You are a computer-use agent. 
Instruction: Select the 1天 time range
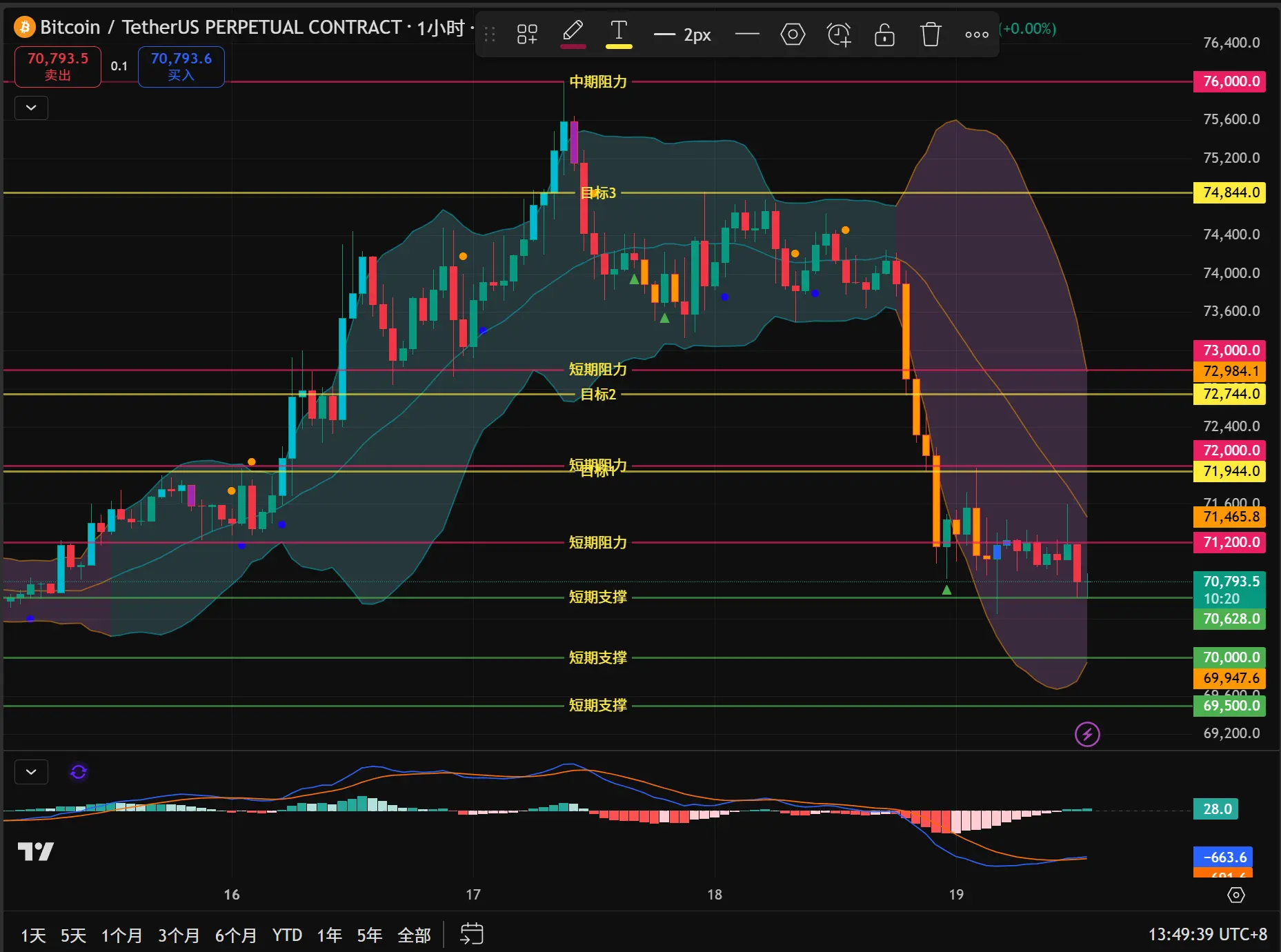pyautogui.click(x=33, y=935)
